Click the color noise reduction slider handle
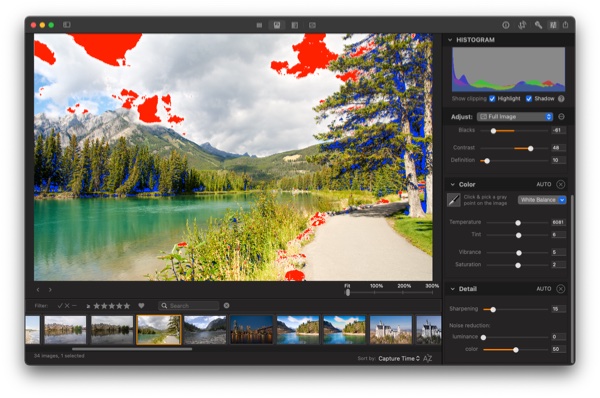This screenshot has width=600, height=398. (x=516, y=350)
